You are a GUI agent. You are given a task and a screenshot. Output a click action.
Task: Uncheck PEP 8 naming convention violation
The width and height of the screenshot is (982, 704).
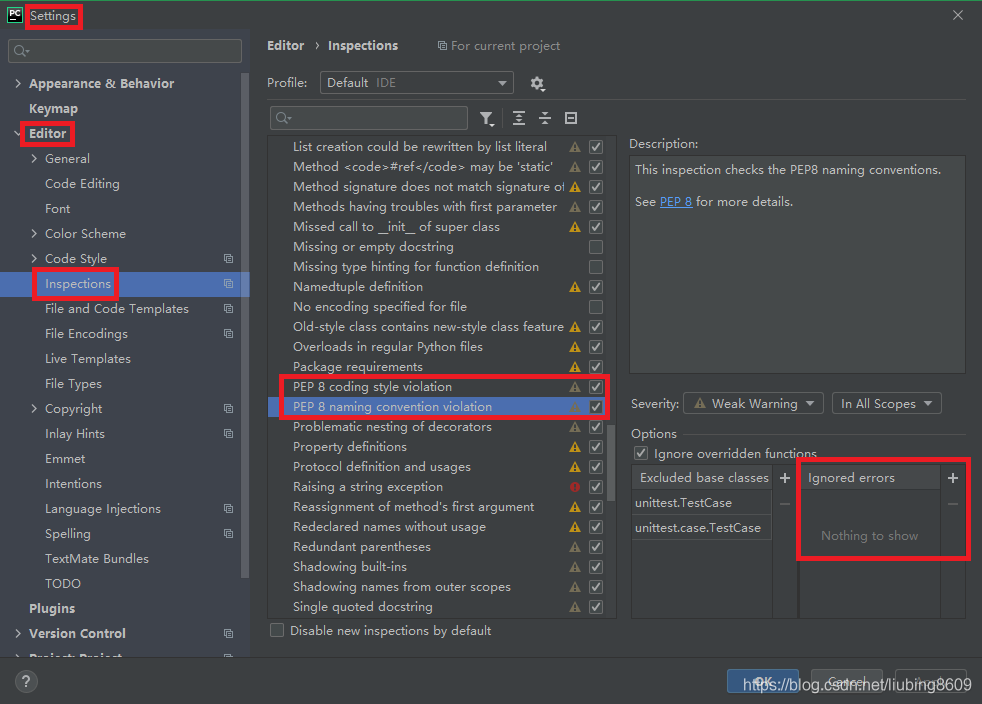pyautogui.click(x=596, y=407)
